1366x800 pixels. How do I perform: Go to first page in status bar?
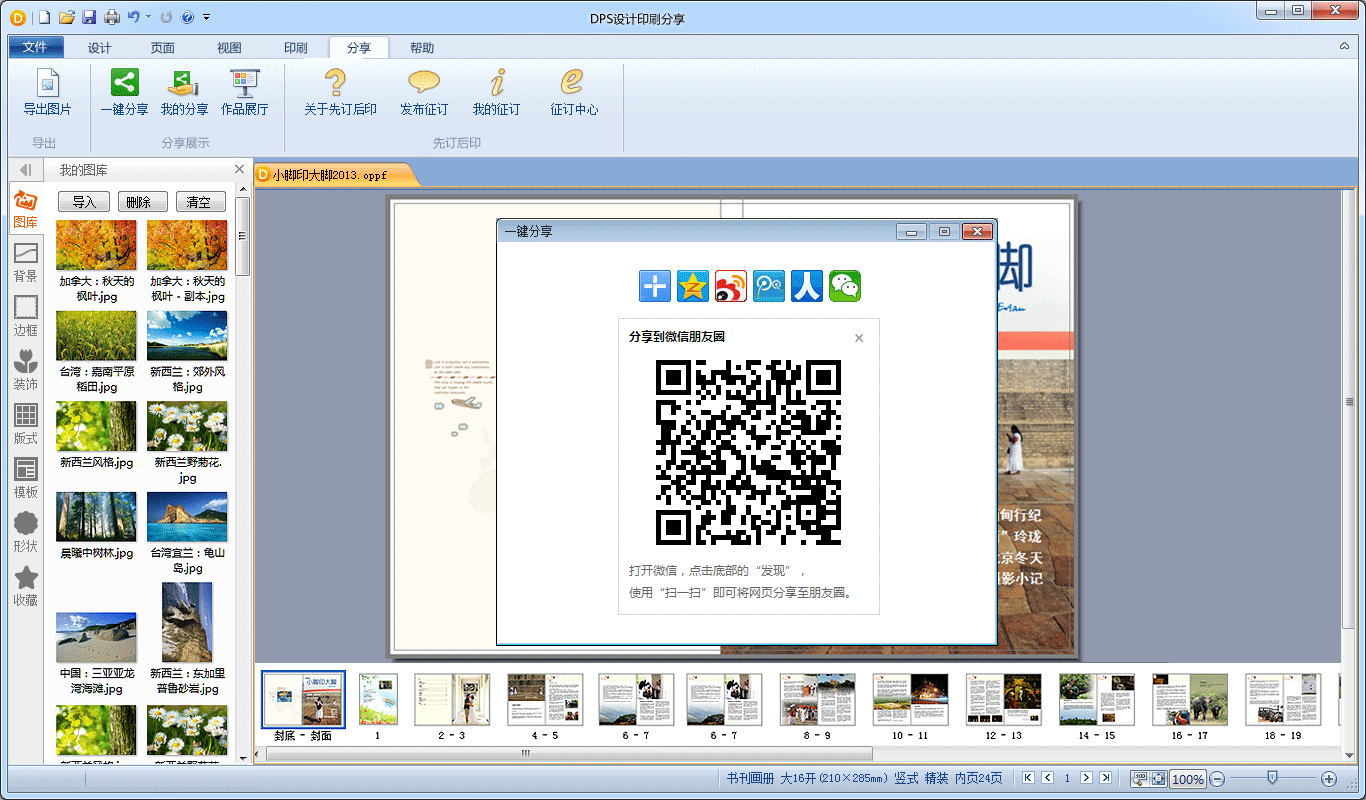pyautogui.click(x=1028, y=778)
